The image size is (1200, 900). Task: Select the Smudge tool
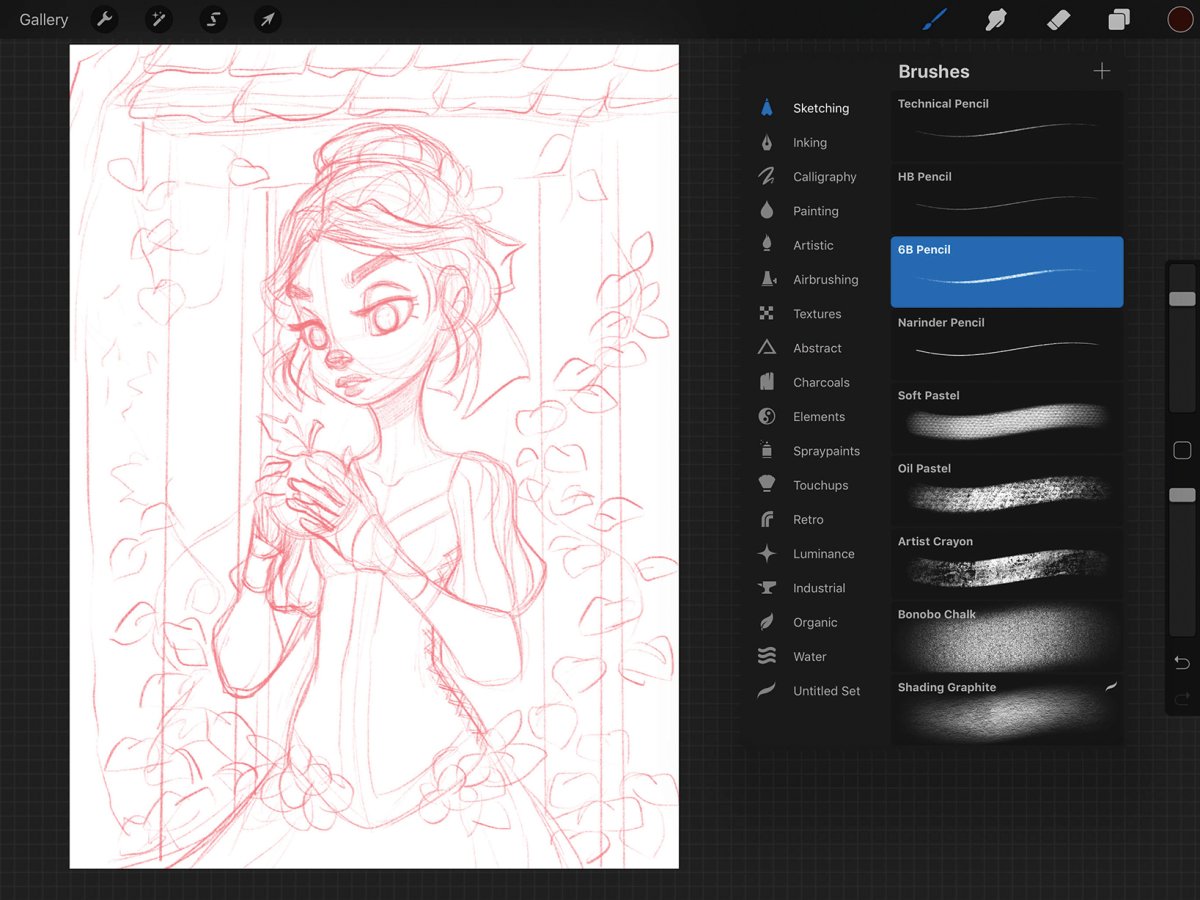point(996,19)
